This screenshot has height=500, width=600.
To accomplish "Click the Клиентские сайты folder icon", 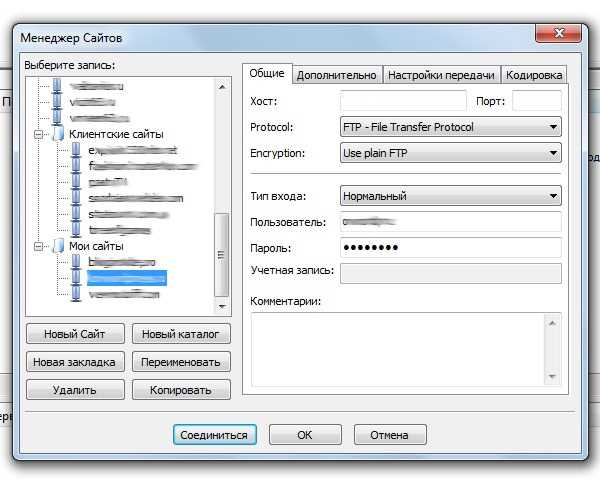I will click(x=58, y=134).
